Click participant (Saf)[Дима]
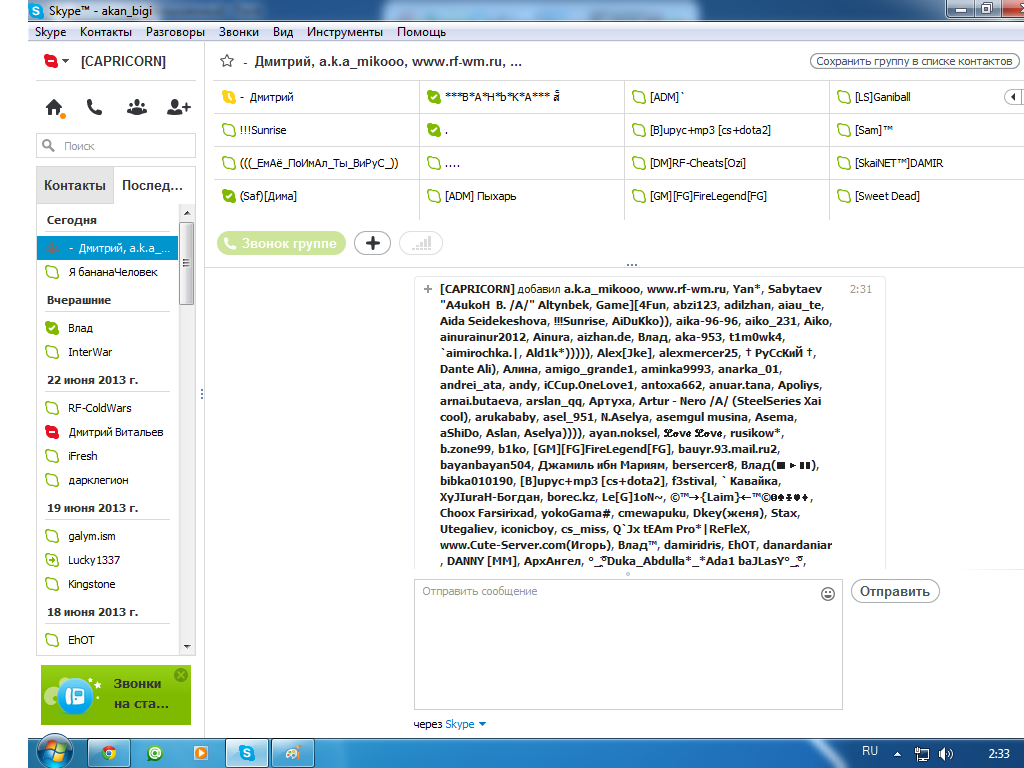Viewport: 1024px width, 768px height. (317, 196)
